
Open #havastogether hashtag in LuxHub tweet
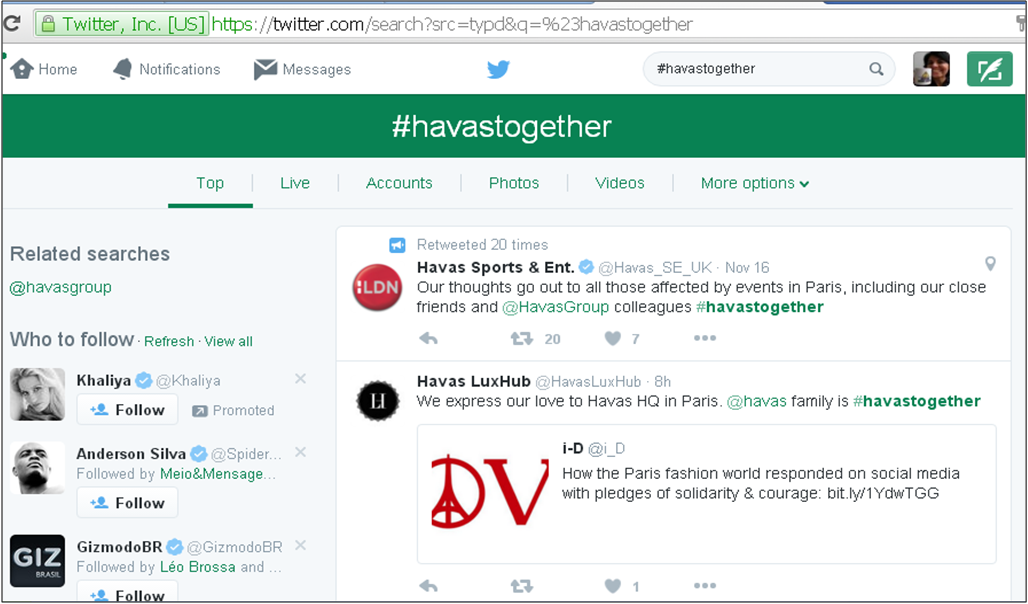(x=917, y=401)
